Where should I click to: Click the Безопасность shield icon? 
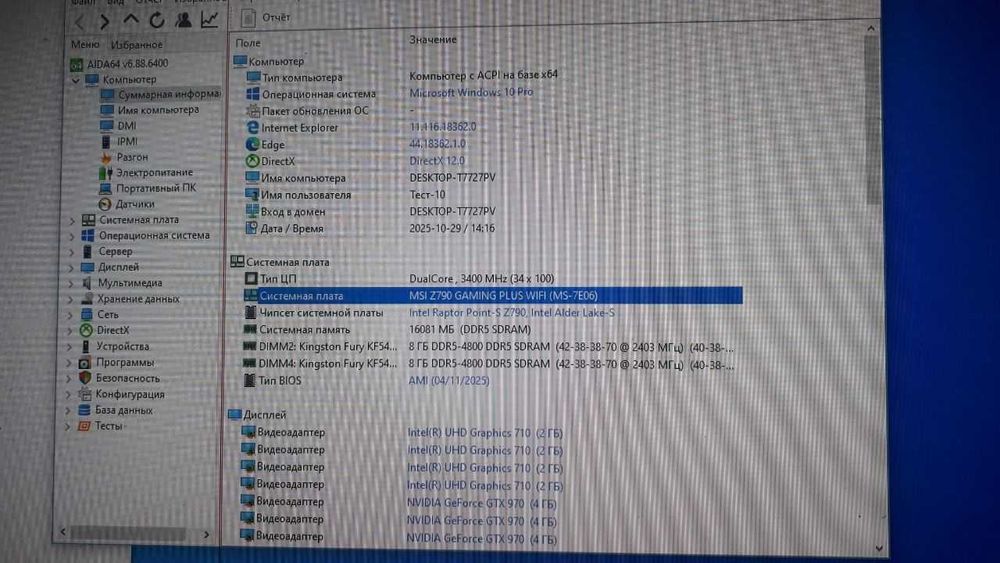[x=85, y=378]
